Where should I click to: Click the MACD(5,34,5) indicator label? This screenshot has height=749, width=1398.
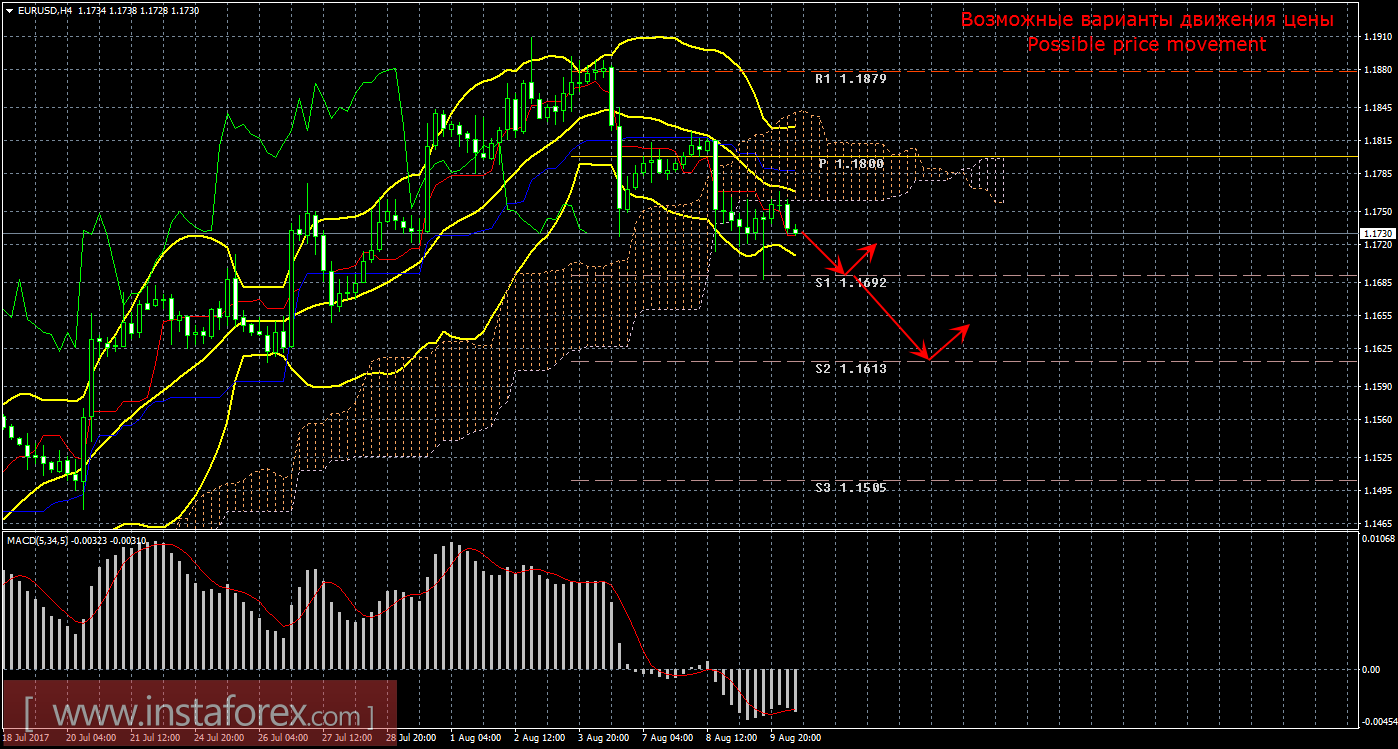(40, 541)
